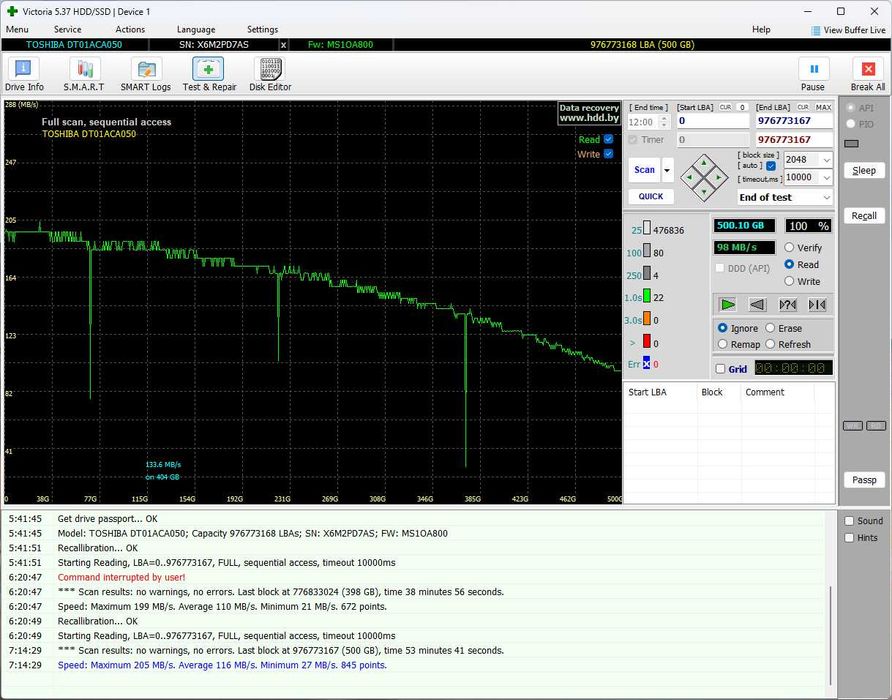The height and width of the screenshot is (700, 892).
Task: Pause the running scan
Action: point(813,69)
